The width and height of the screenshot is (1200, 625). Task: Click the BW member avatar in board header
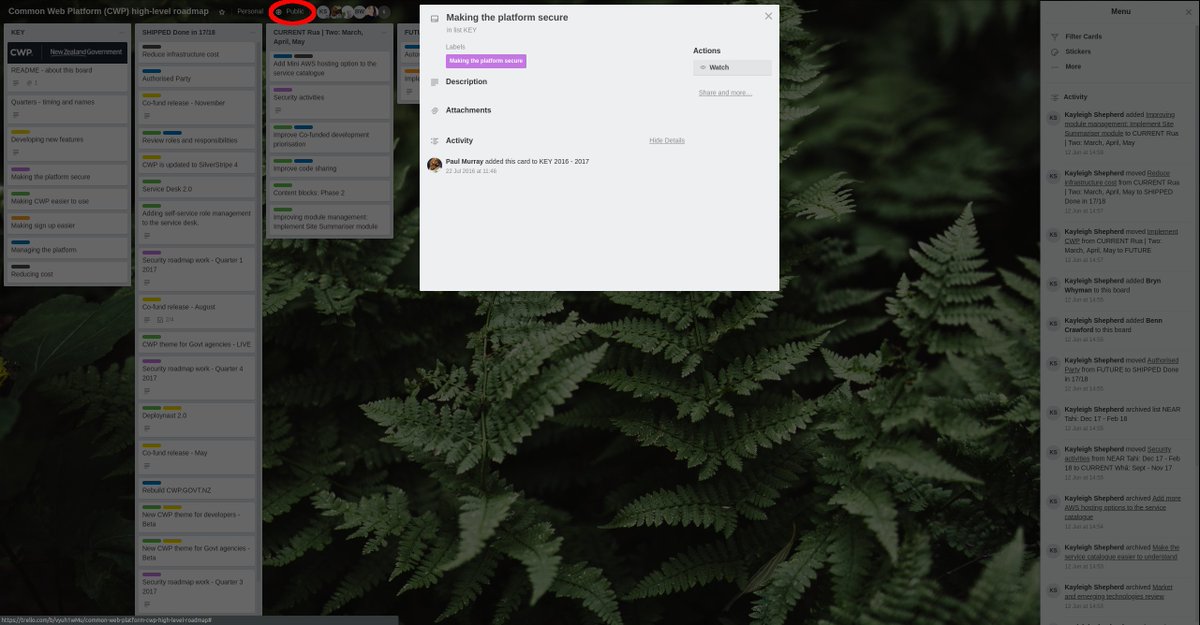[x=359, y=11]
